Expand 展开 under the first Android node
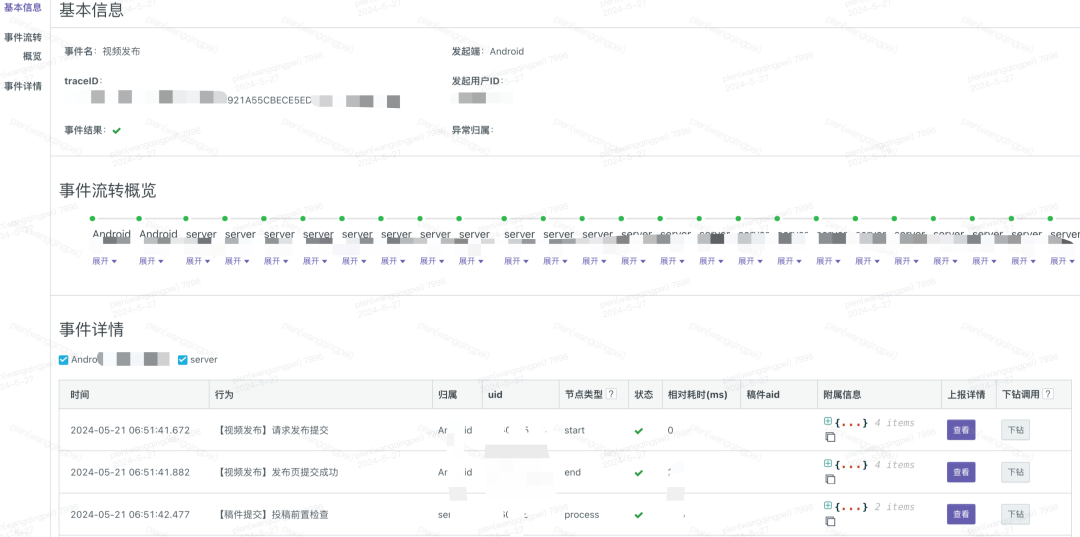1080x537 pixels. pyautogui.click(x=105, y=261)
